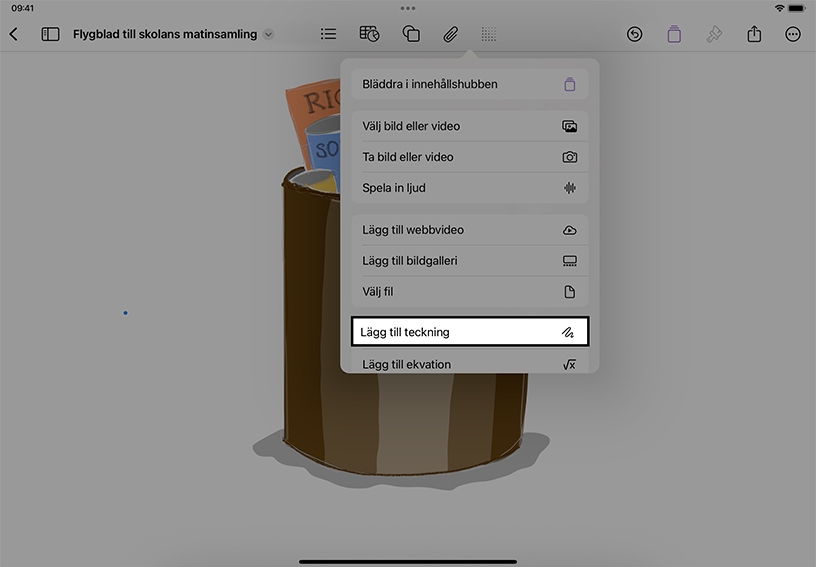Screen dimensions: 816x567
Task: Open the shapes icon in toolbar
Action: click(411, 34)
